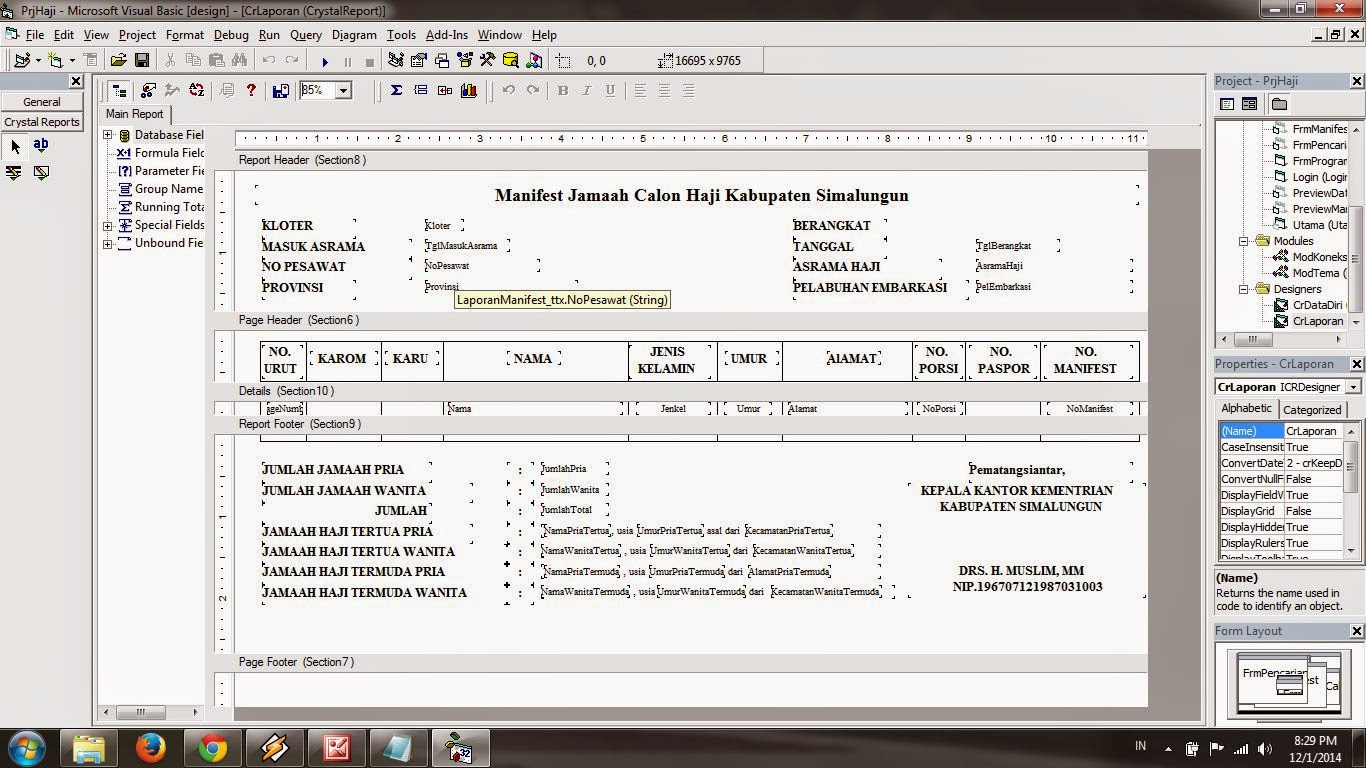Select the Crystal Reports category button

(41, 121)
